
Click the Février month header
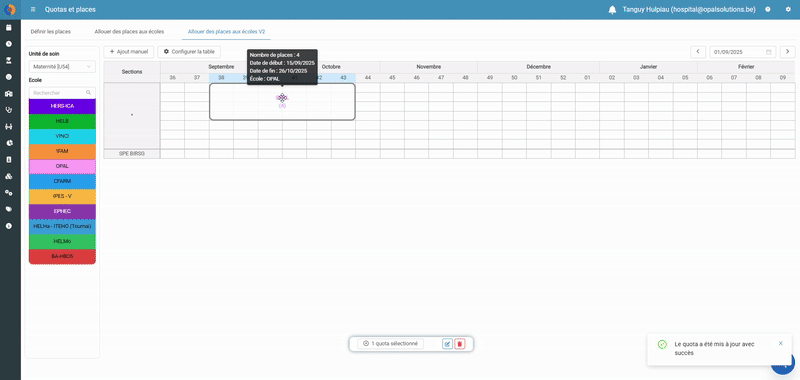[746, 67]
